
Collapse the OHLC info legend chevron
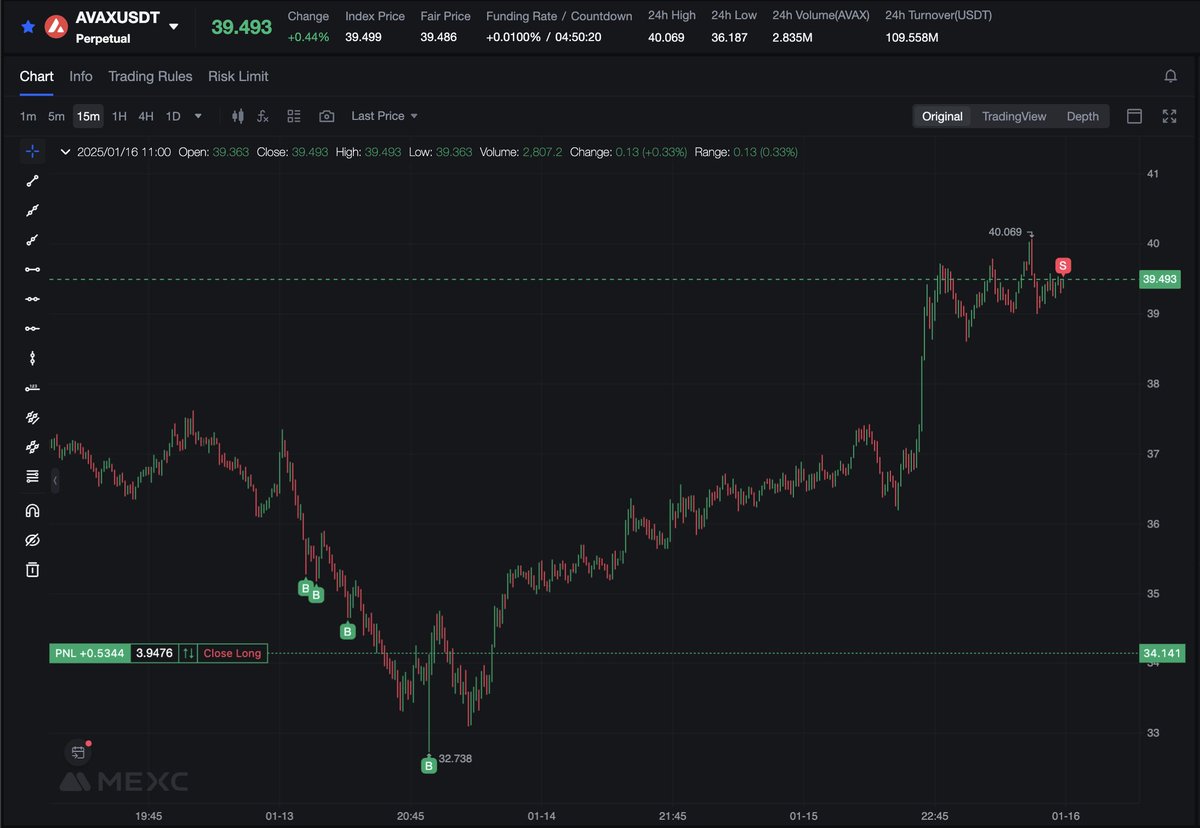point(65,152)
